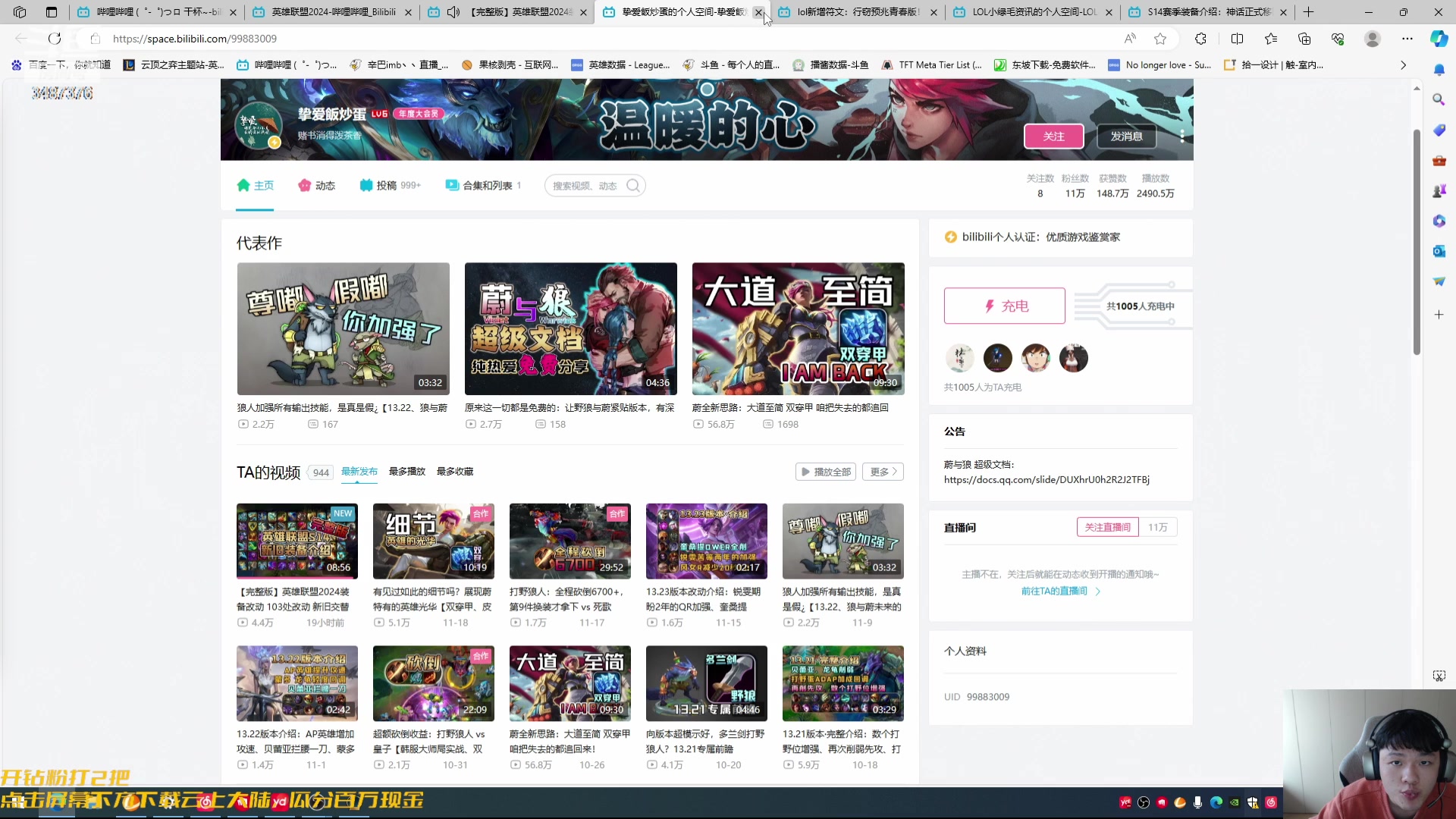Open the more options menu on the user banner

click(1181, 136)
